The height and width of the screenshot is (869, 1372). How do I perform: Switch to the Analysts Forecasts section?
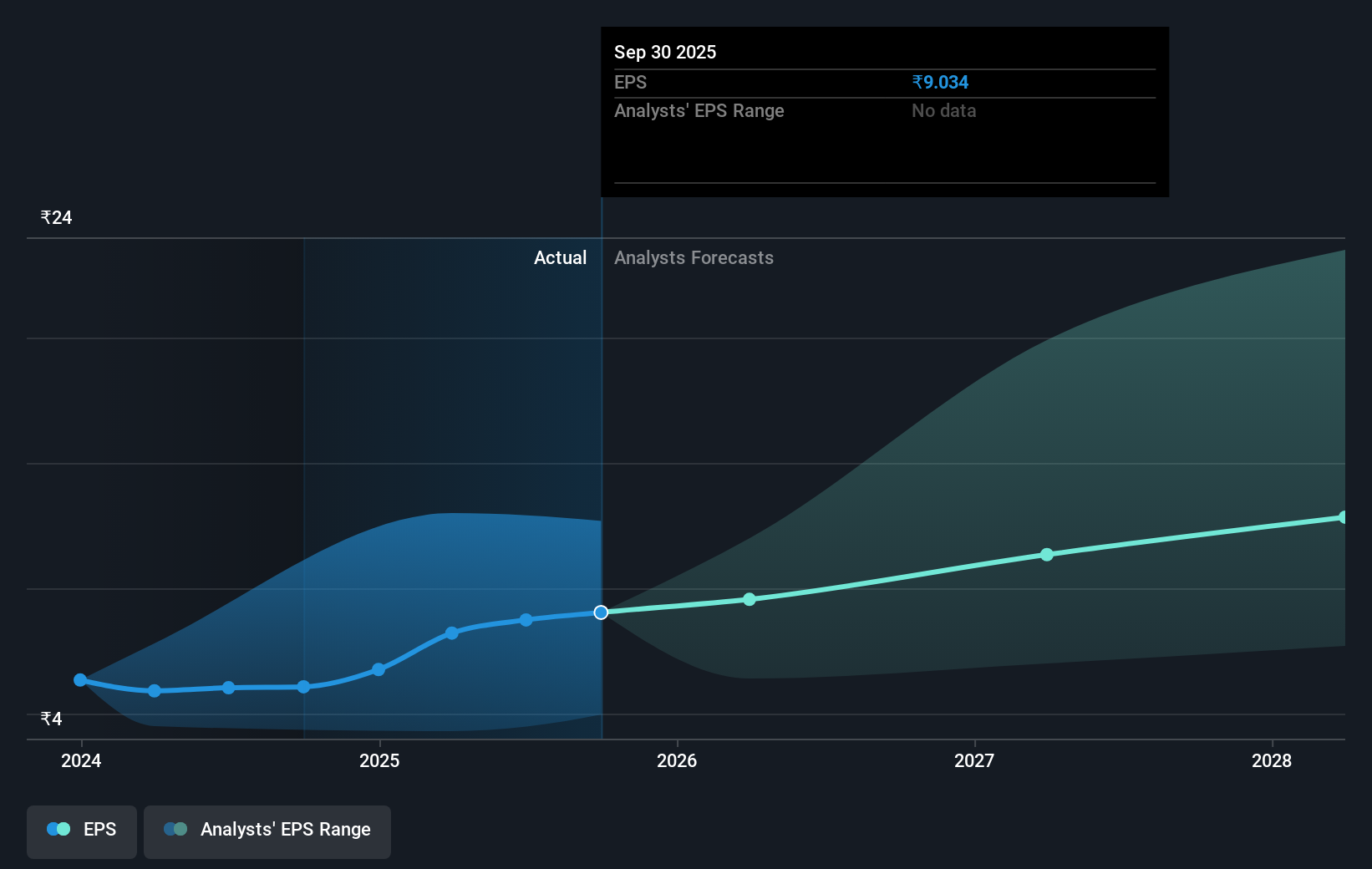694,258
